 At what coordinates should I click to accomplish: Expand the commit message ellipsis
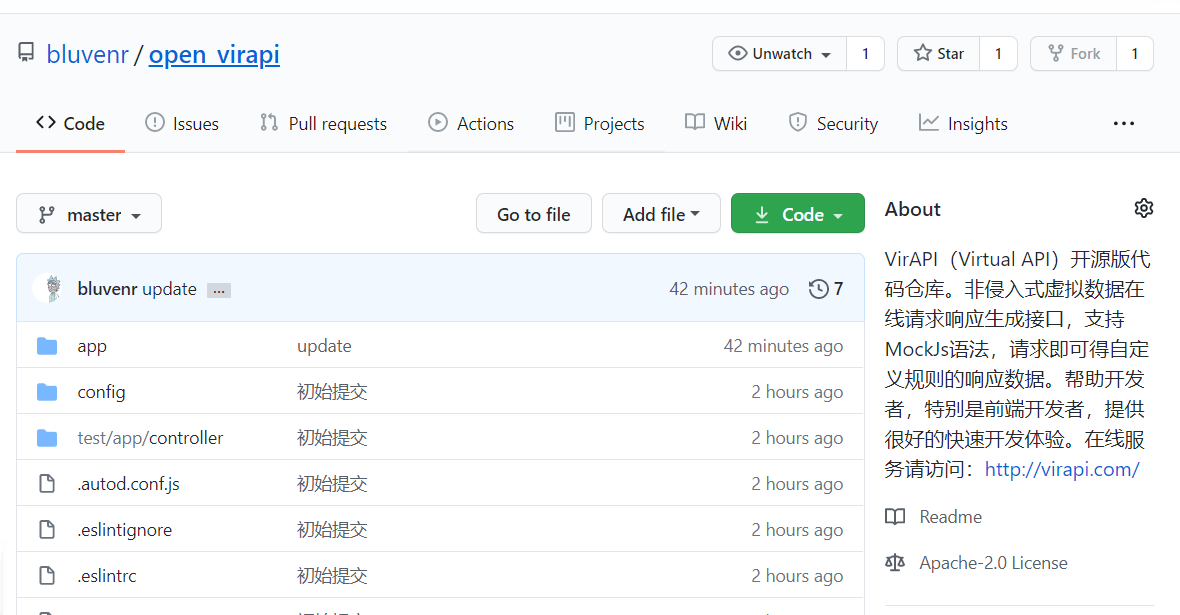coord(219,291)
